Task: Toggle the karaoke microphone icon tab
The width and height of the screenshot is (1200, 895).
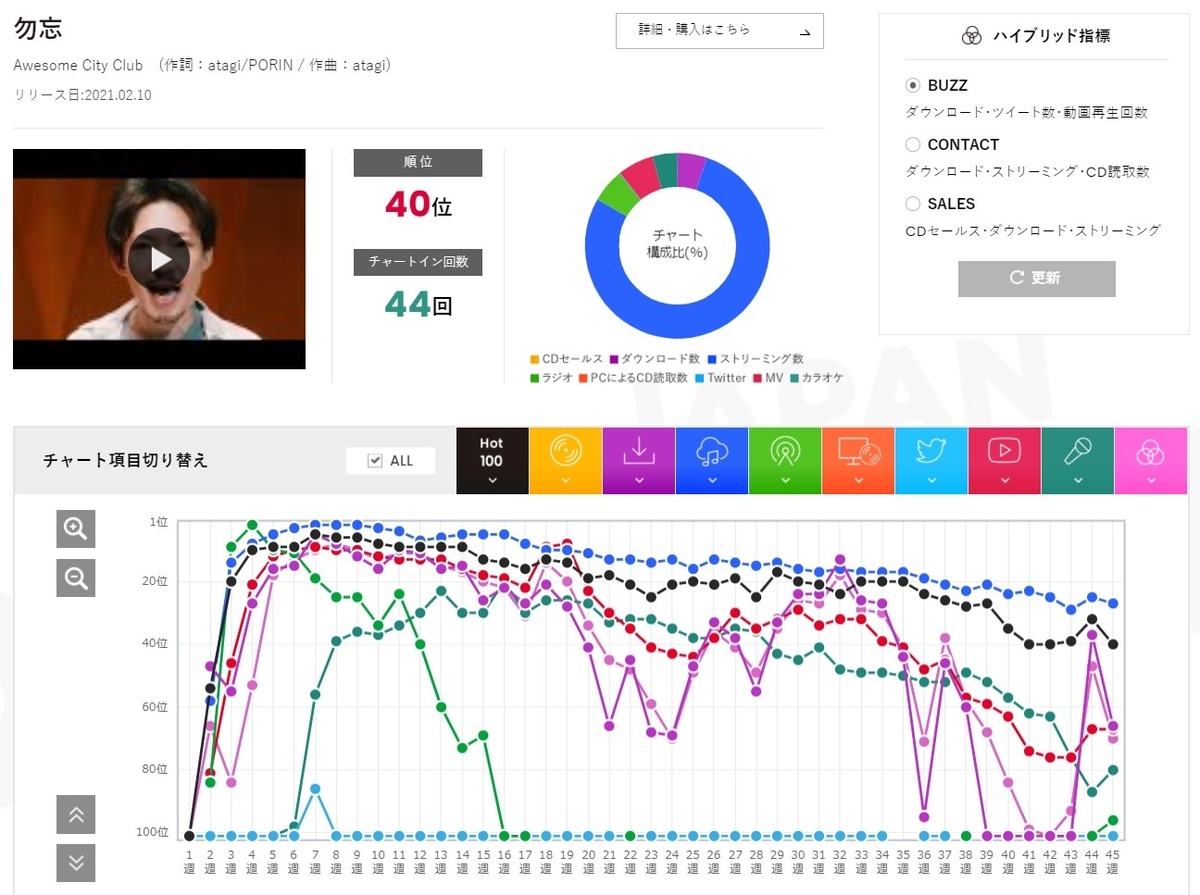Action: [1077, 461]
